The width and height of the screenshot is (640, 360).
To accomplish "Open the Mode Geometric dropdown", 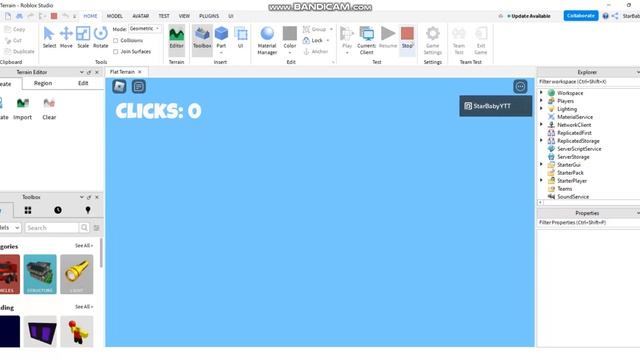I will [144, 29].
